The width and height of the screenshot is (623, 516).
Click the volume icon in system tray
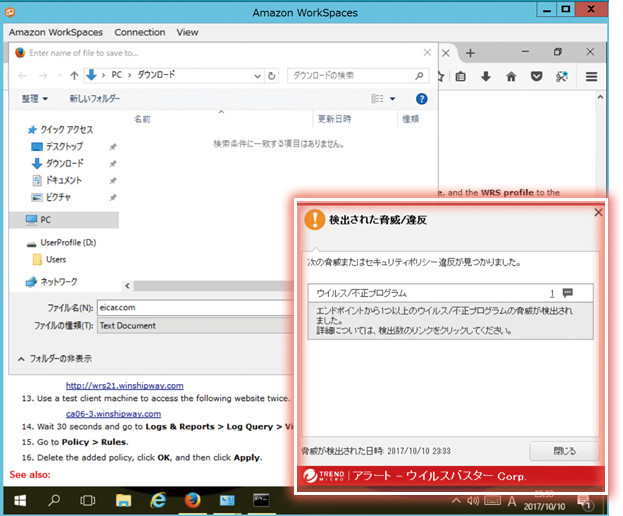tap(473, 501)
